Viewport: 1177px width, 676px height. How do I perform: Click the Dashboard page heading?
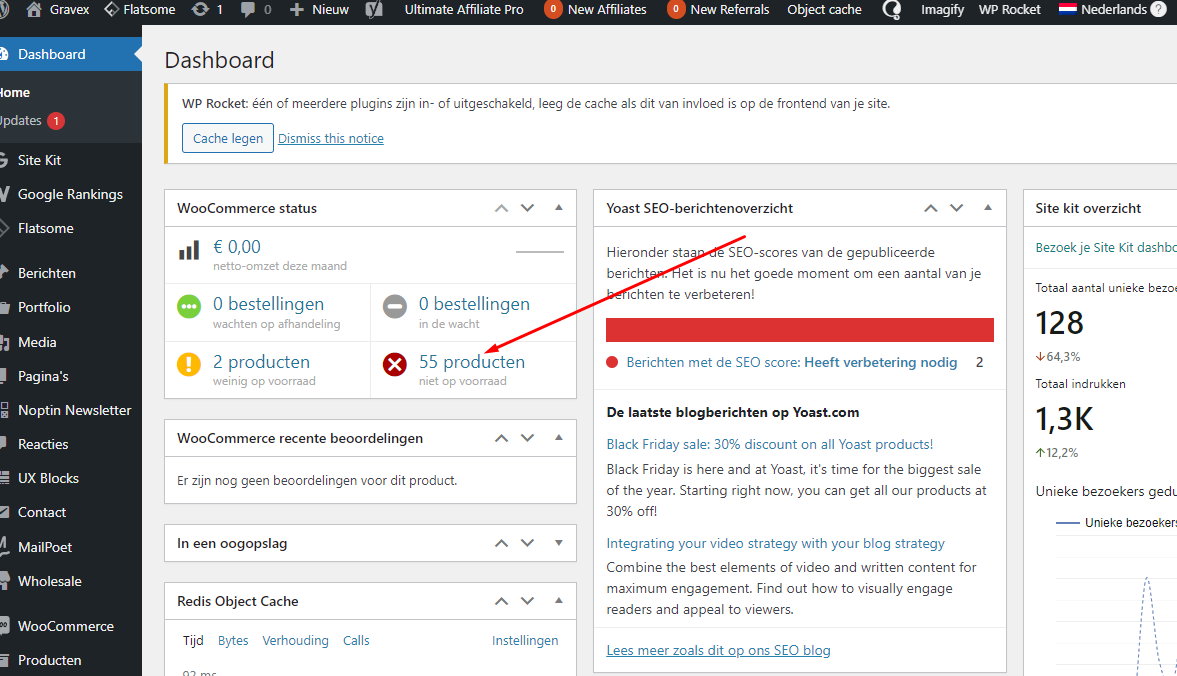click(219, 60)
